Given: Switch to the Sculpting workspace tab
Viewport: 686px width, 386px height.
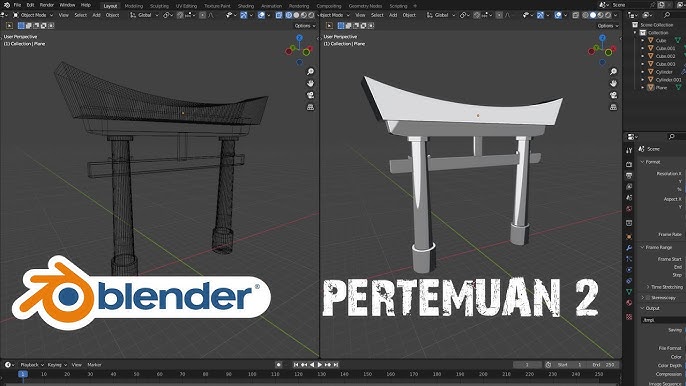Looking at the screenshot, I should [159, 6].
